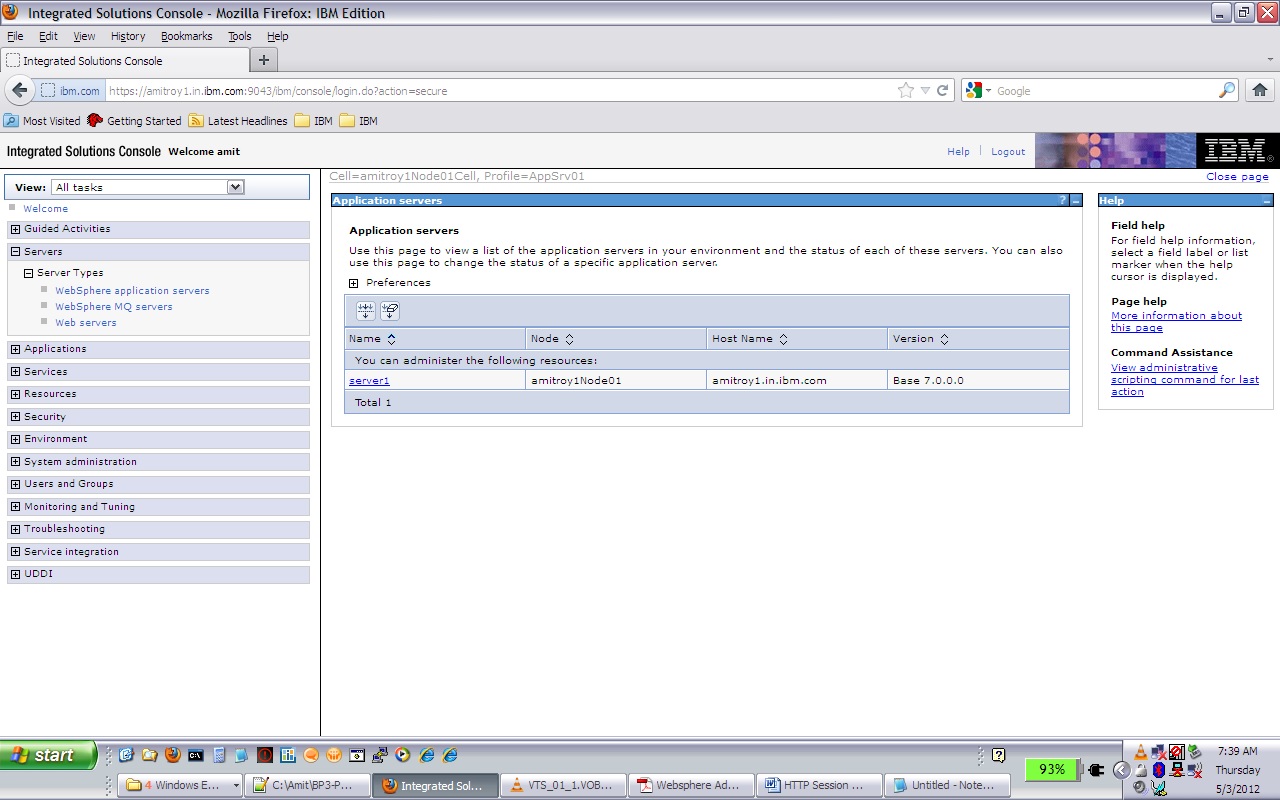Viewport: 1280px width, 800px height.
Task: Click the Set filter icon above the table
Action: tap(366, 311)
